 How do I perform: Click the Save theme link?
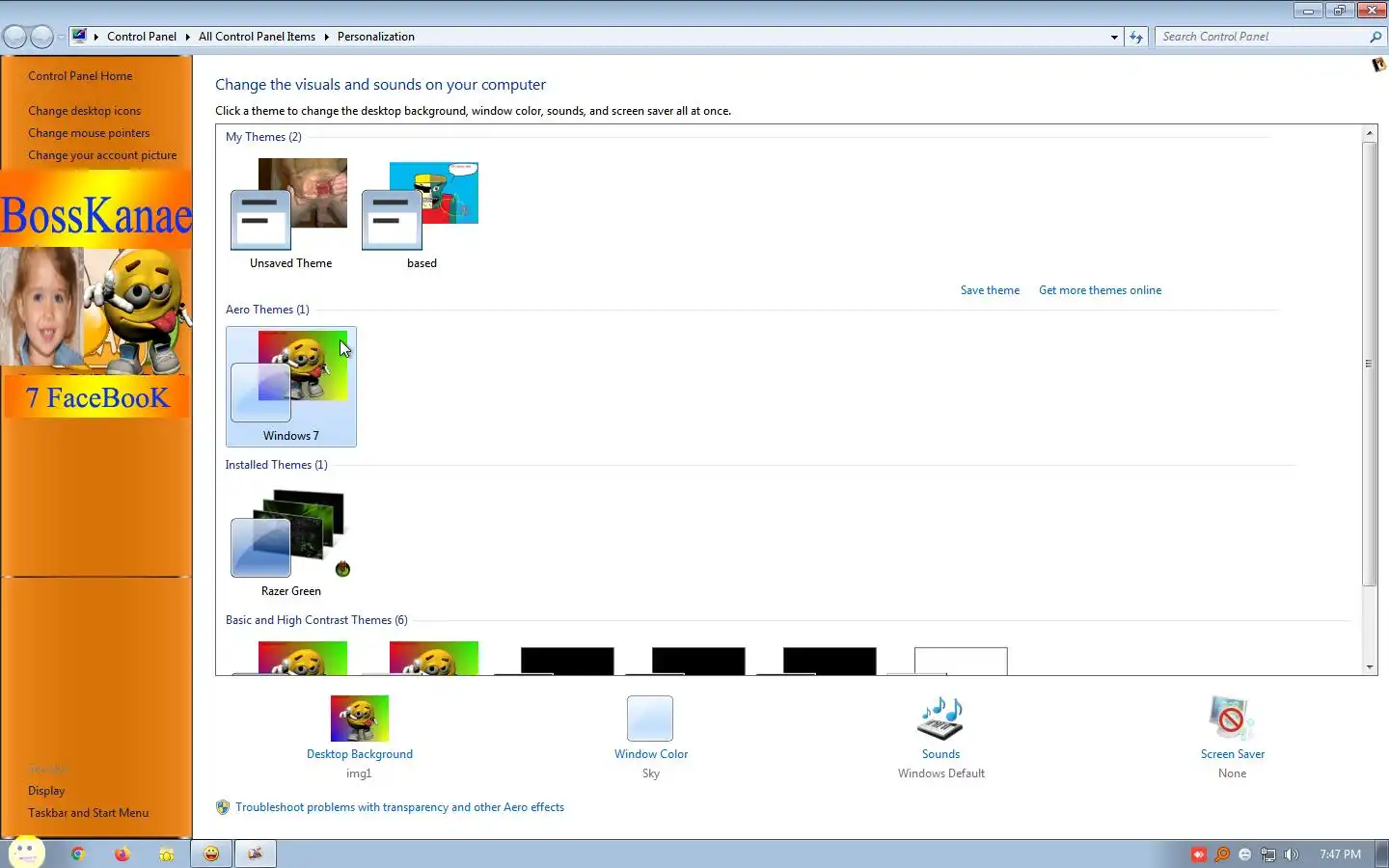[x=990, y=290]
